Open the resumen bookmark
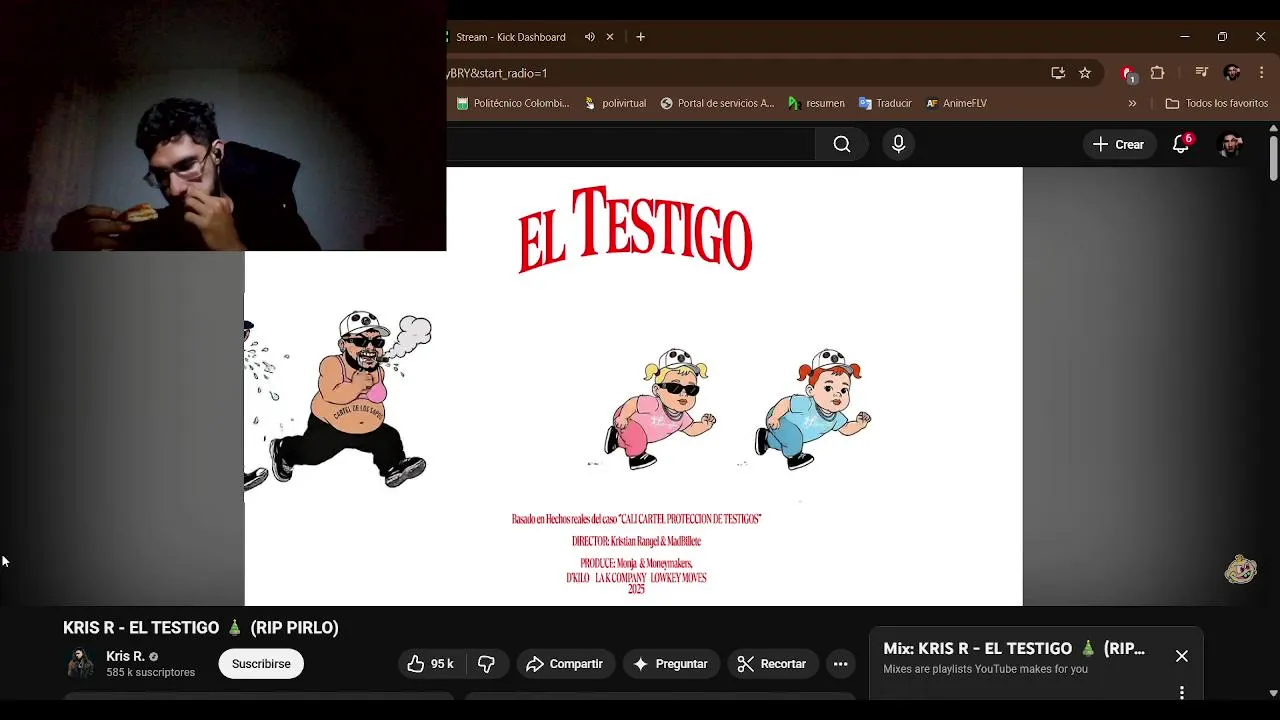 [x=816, y=103]
